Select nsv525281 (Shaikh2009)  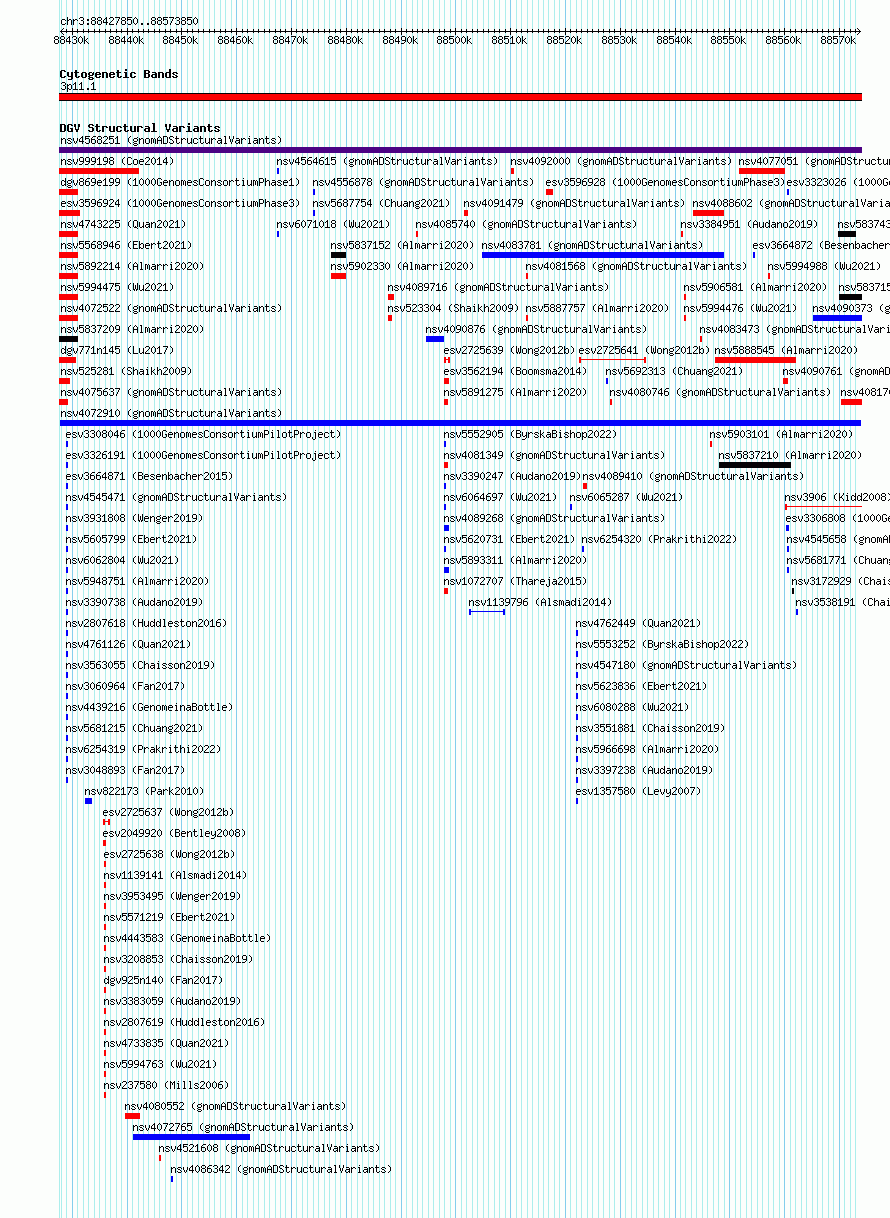[125, 371]
